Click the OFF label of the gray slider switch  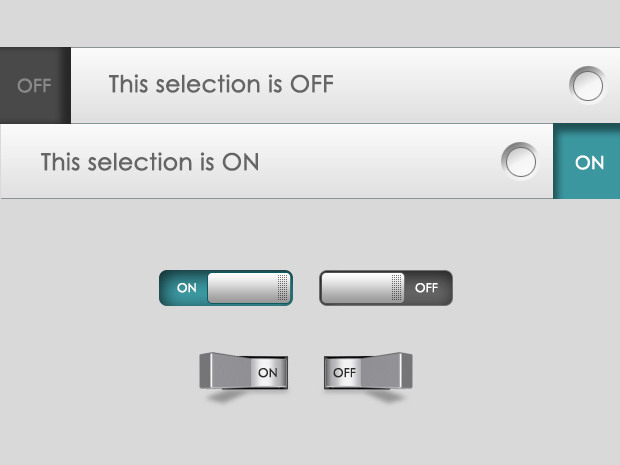[x=427, y=288]
